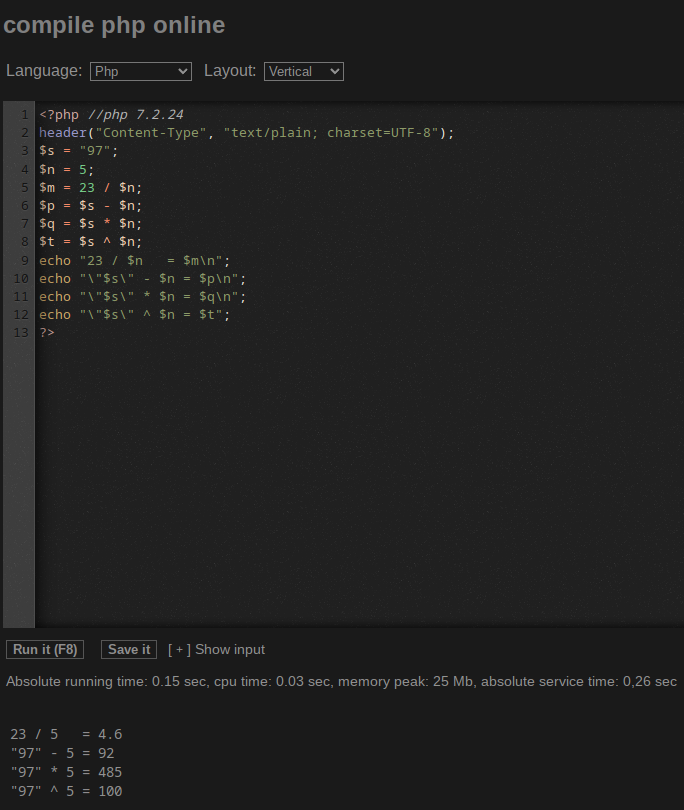Place cursor in line 1 with <?php //php 7.2.24
684x810 pixels.
pos(111,115)
